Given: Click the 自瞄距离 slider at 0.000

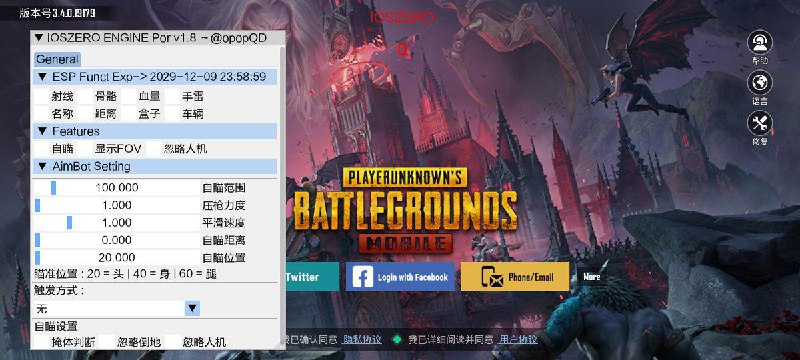Looking at the screenshot, I should point(117,240).
